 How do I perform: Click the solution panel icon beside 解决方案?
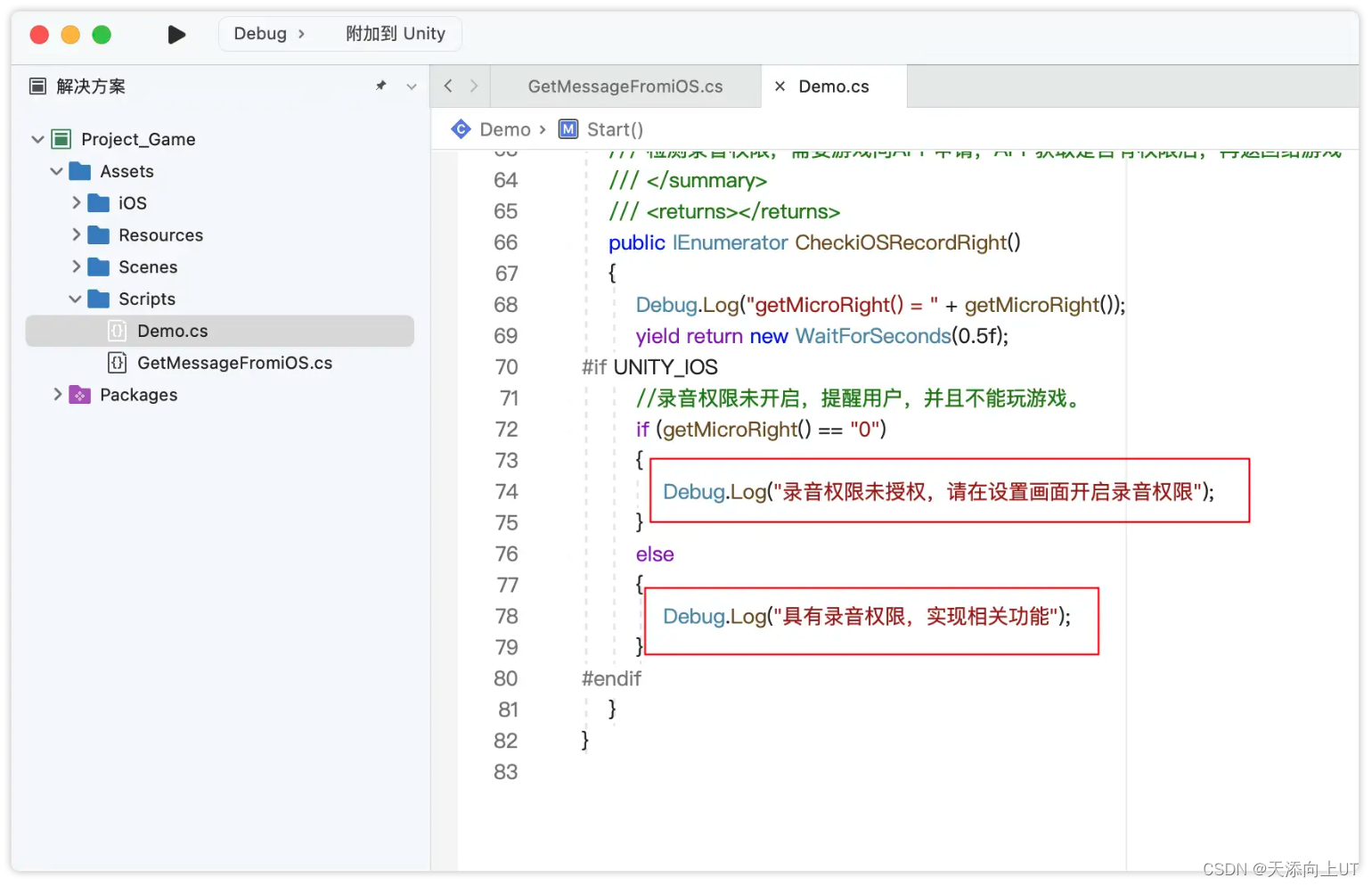[x=37, y=86]
